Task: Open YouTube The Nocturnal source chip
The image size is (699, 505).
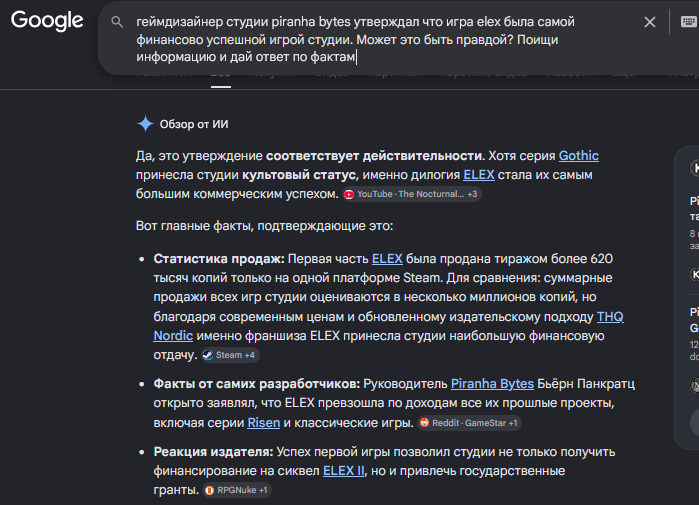Action: click(412, 194)
